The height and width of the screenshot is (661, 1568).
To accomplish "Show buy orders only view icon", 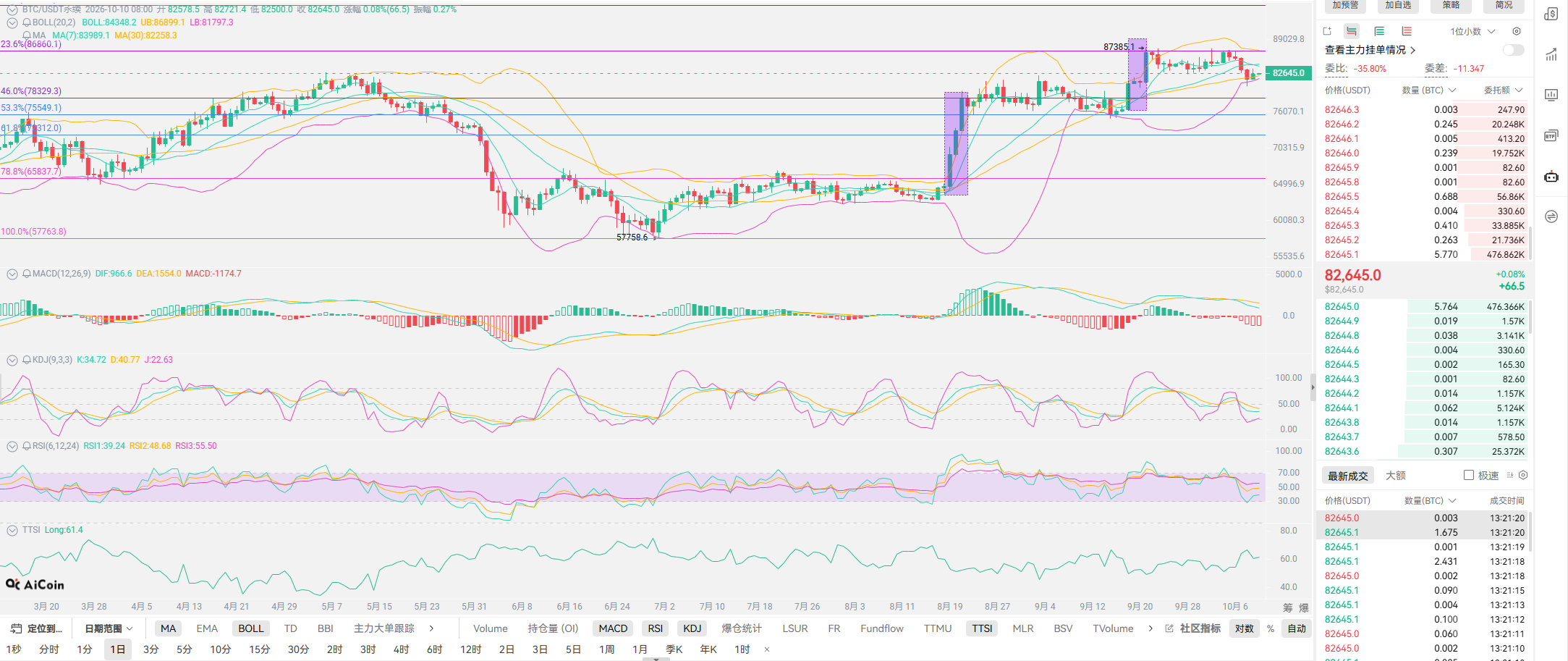I will point(1379,31).
